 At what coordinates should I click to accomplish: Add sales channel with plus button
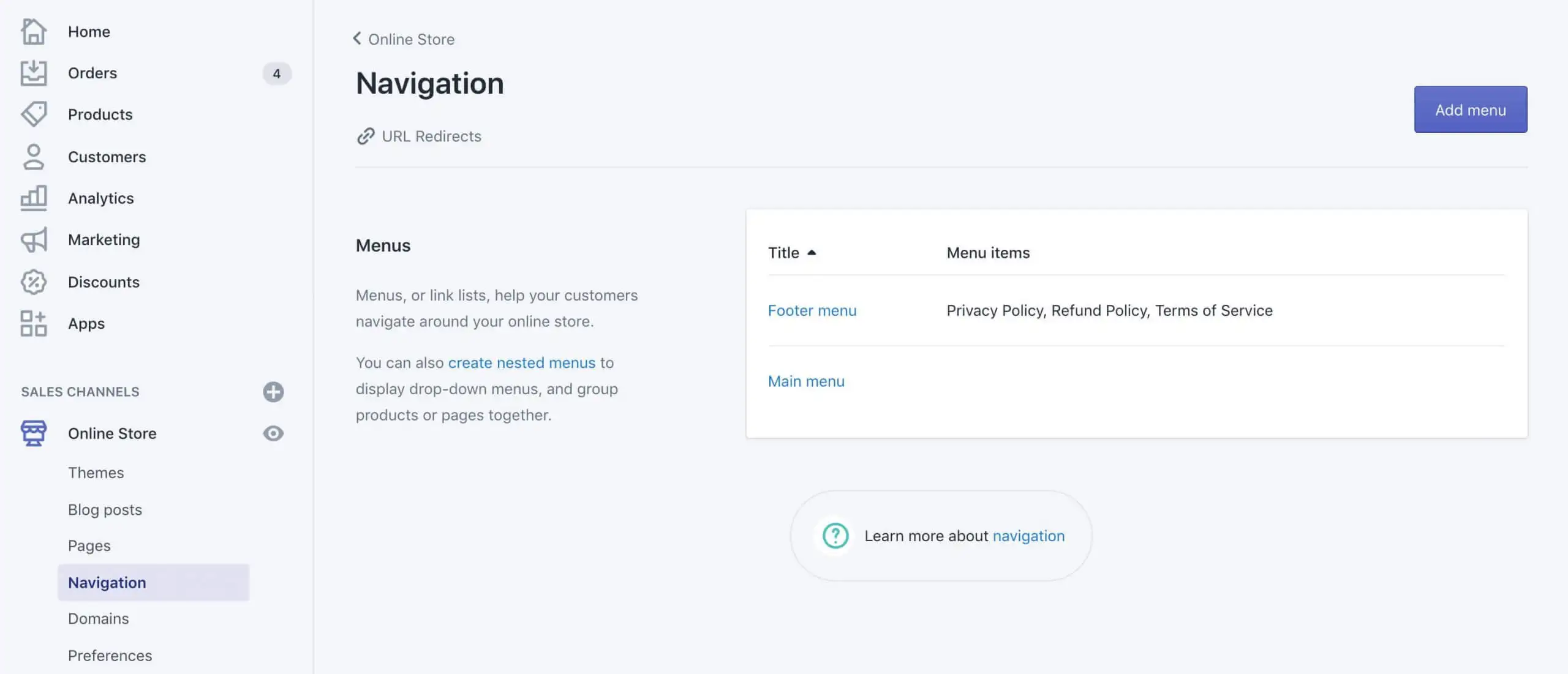(273, 392)
